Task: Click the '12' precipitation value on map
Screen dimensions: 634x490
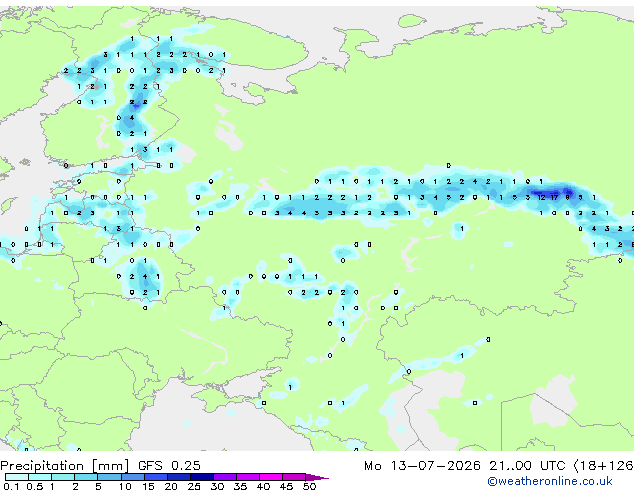Action: pos(541,197)
